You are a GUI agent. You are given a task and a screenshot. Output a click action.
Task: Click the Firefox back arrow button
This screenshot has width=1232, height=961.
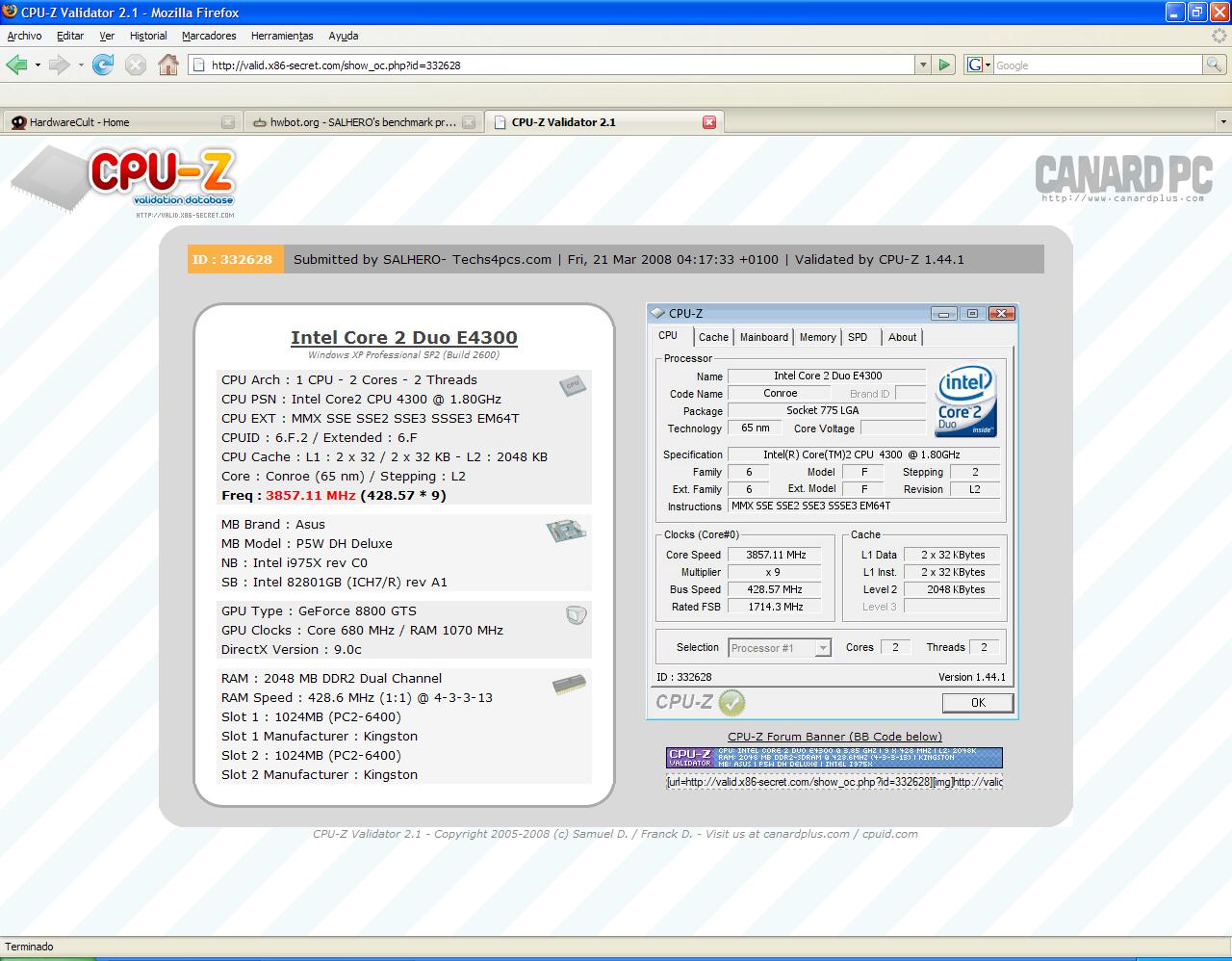click(x=16, y=65)
